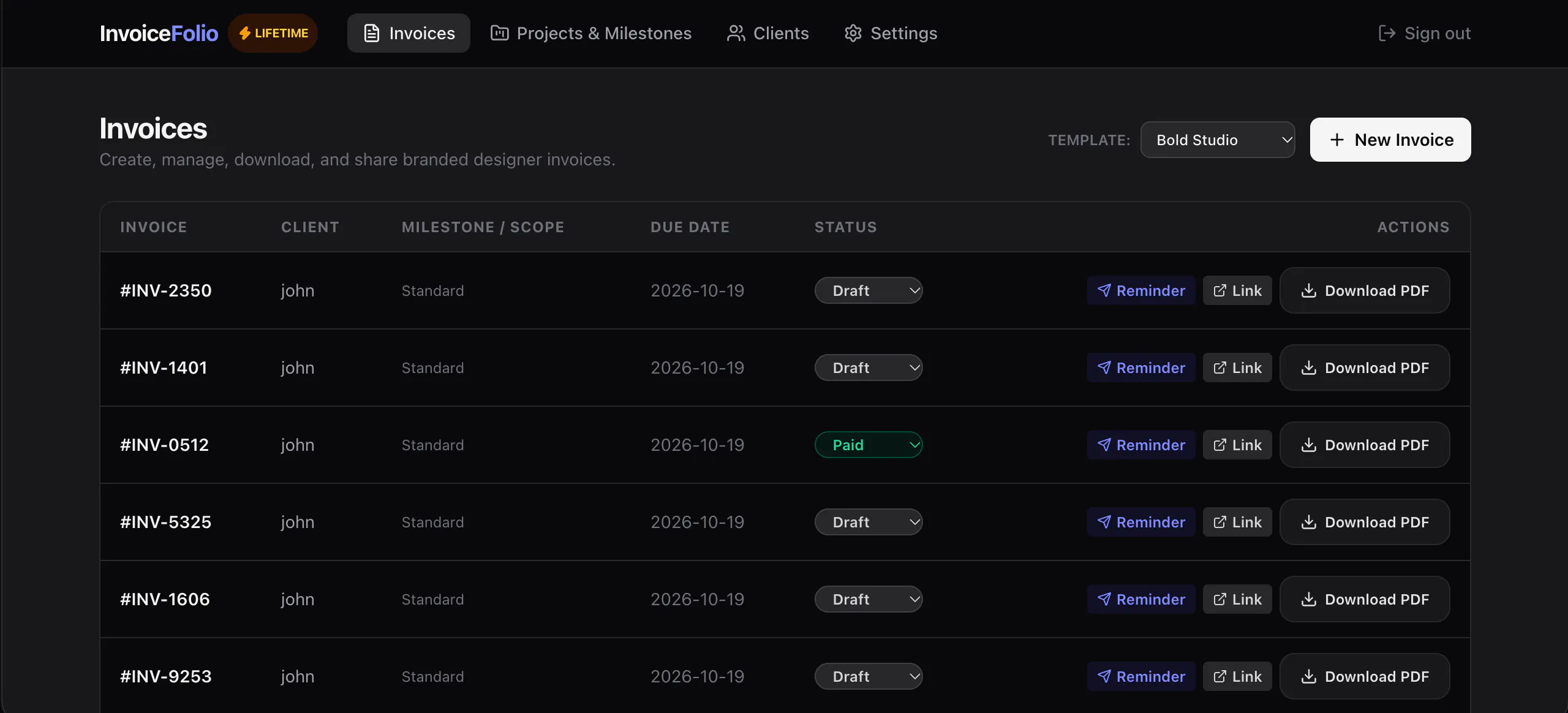The width and height of the screenshot is (1568, 713).
Task: Open the Paid status dropdown for #INV-0512
Action: tap(869, 445)
